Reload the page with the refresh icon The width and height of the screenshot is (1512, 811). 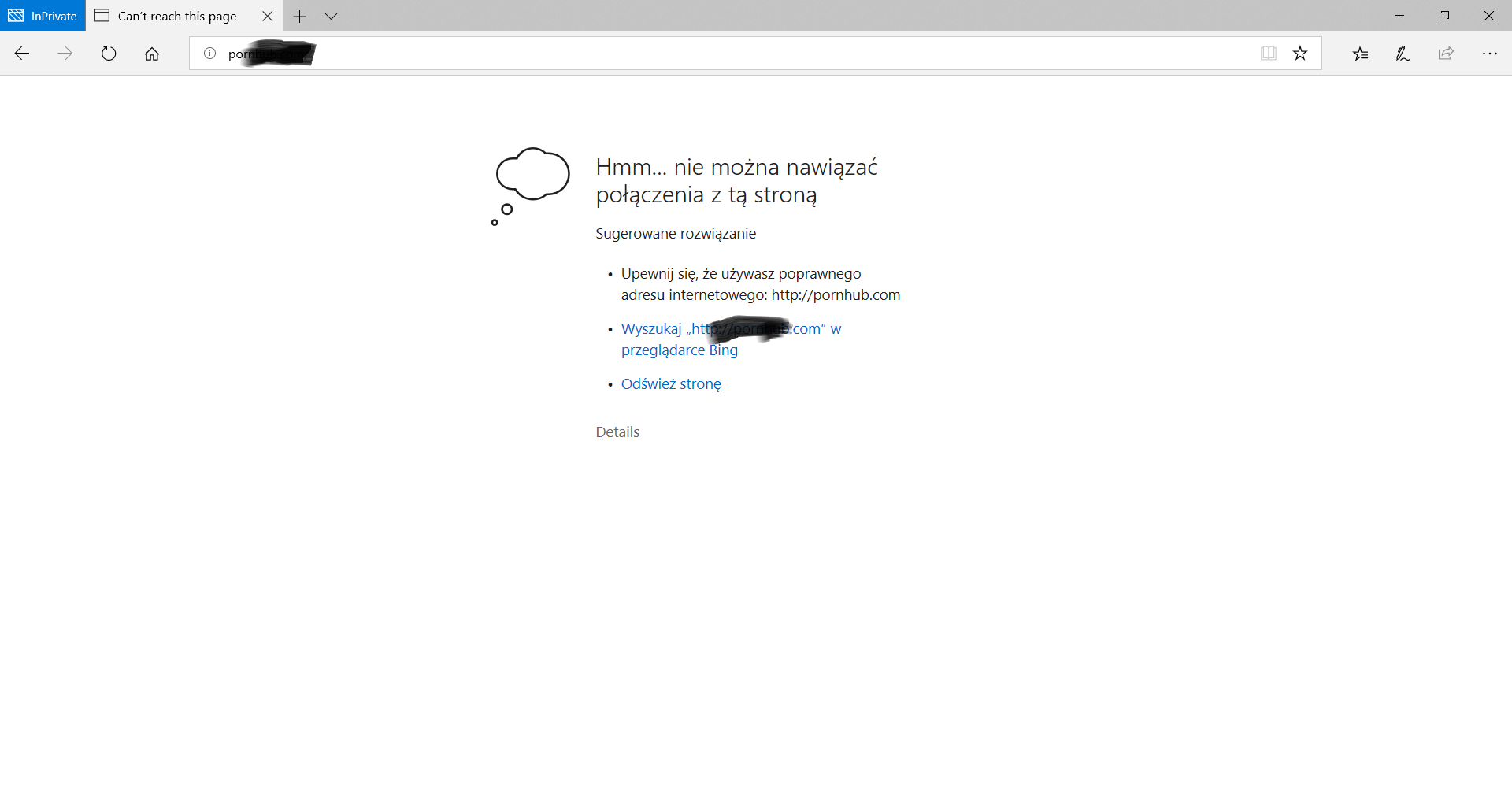point(109,54)
